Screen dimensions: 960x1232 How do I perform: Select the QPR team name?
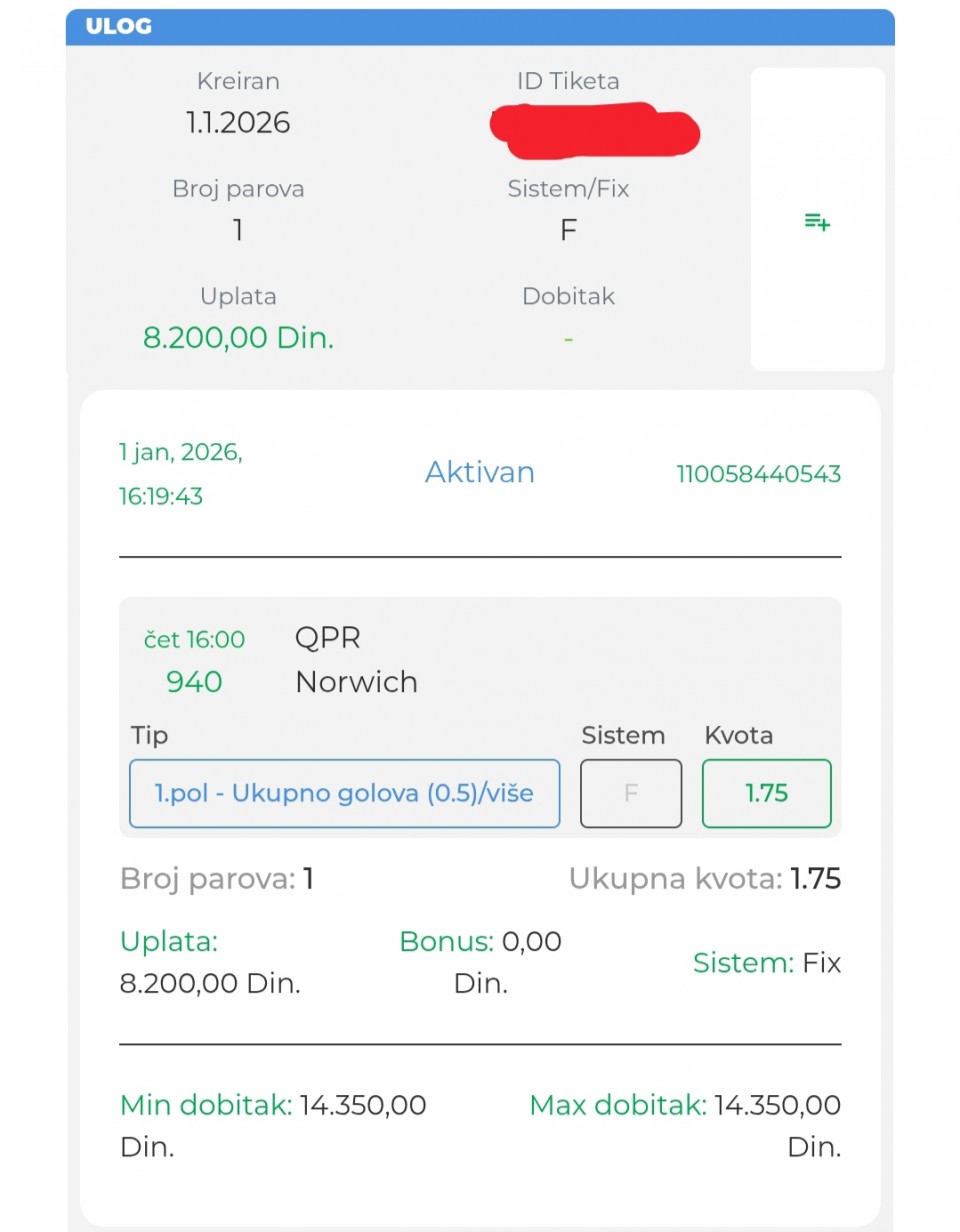point(327,638)
